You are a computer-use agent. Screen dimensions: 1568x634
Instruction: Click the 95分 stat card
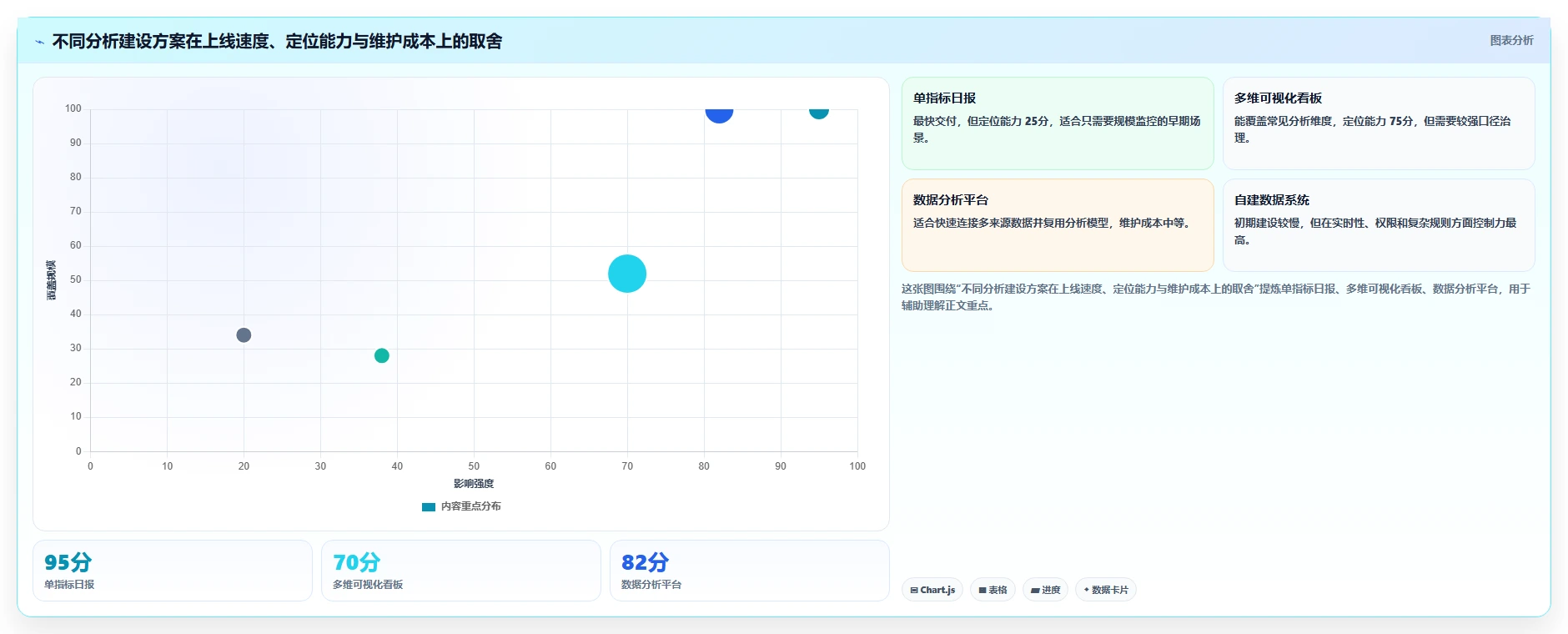pyautogui.click(x=173, y=571)
